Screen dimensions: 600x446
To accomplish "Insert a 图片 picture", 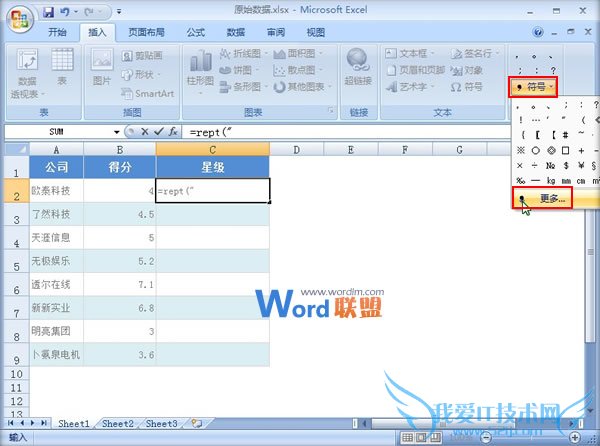I will point(102,67).
